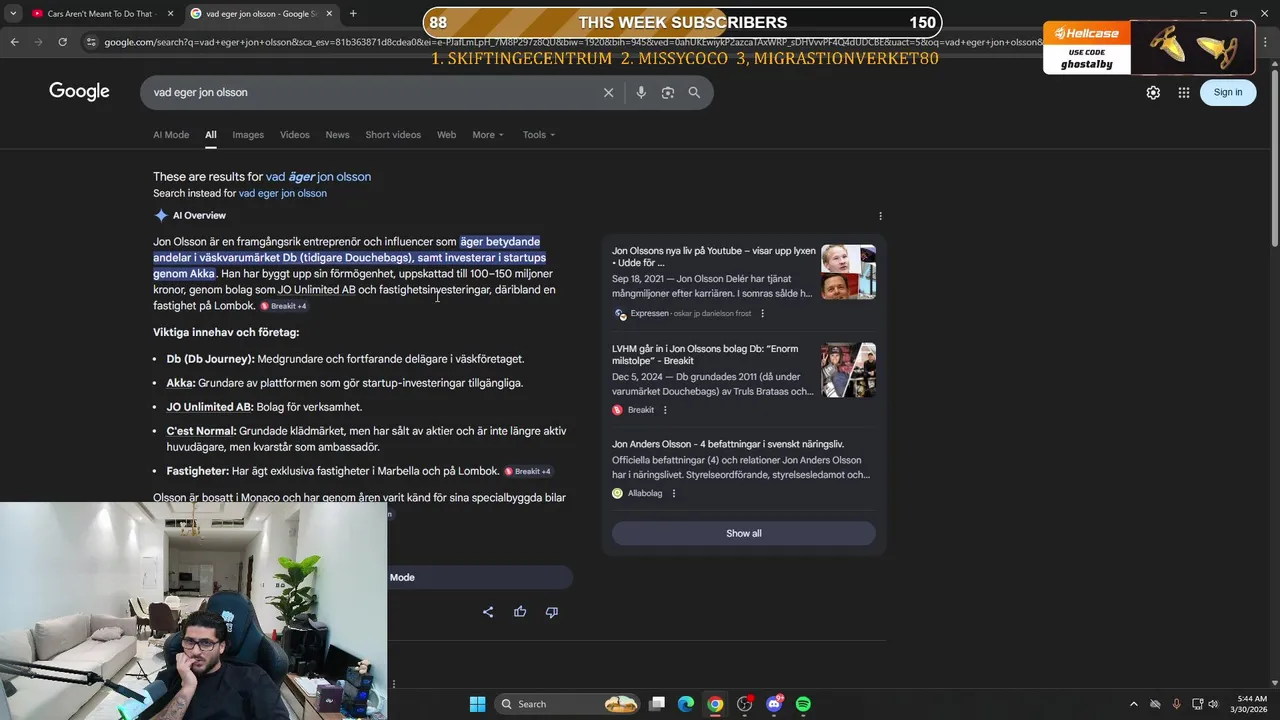Open the Tools dropdown
The height and width of the screenshot is (720, 1280).
(539, 135)
